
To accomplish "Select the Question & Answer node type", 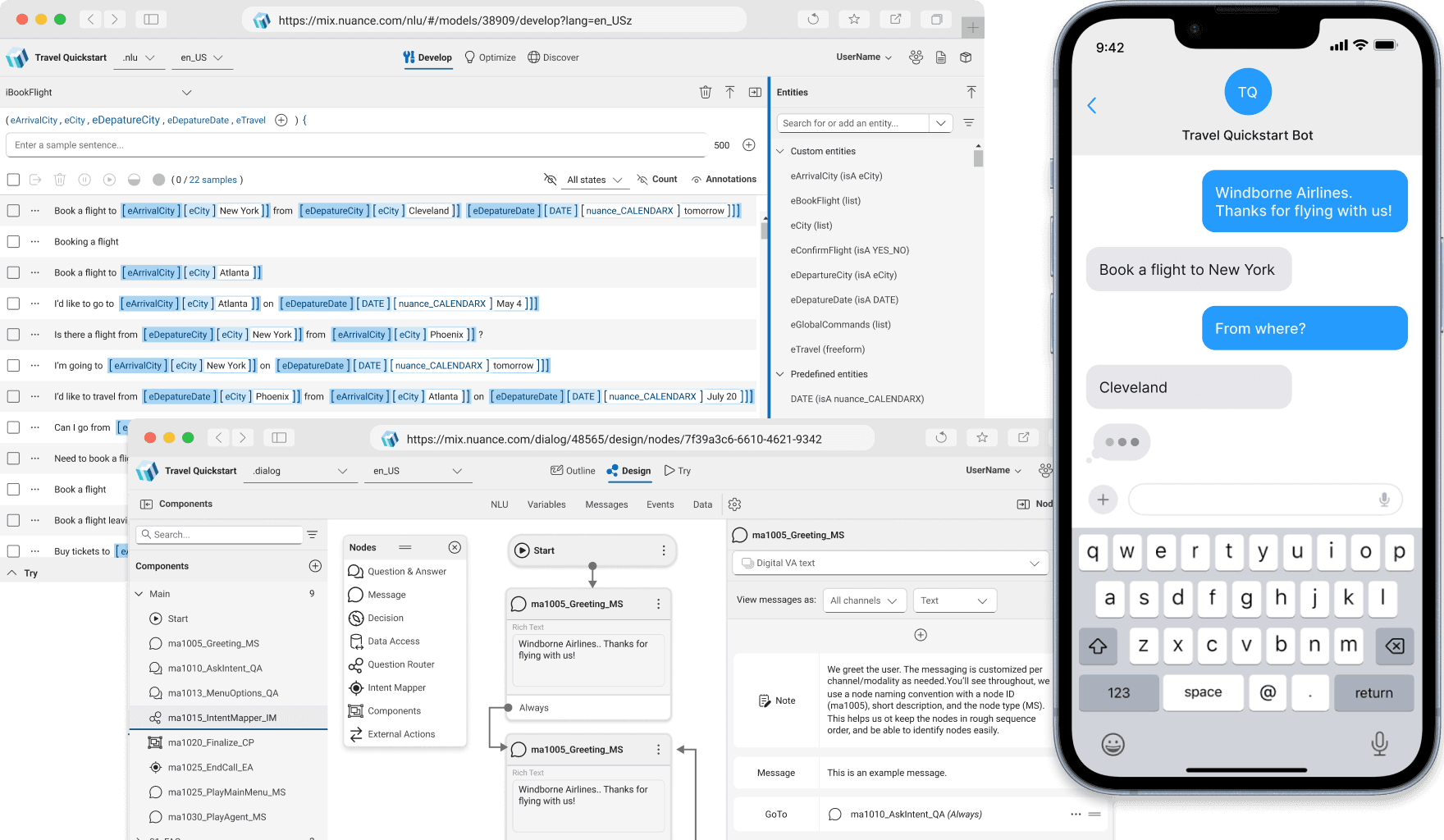I will click(x=398, y=572).
